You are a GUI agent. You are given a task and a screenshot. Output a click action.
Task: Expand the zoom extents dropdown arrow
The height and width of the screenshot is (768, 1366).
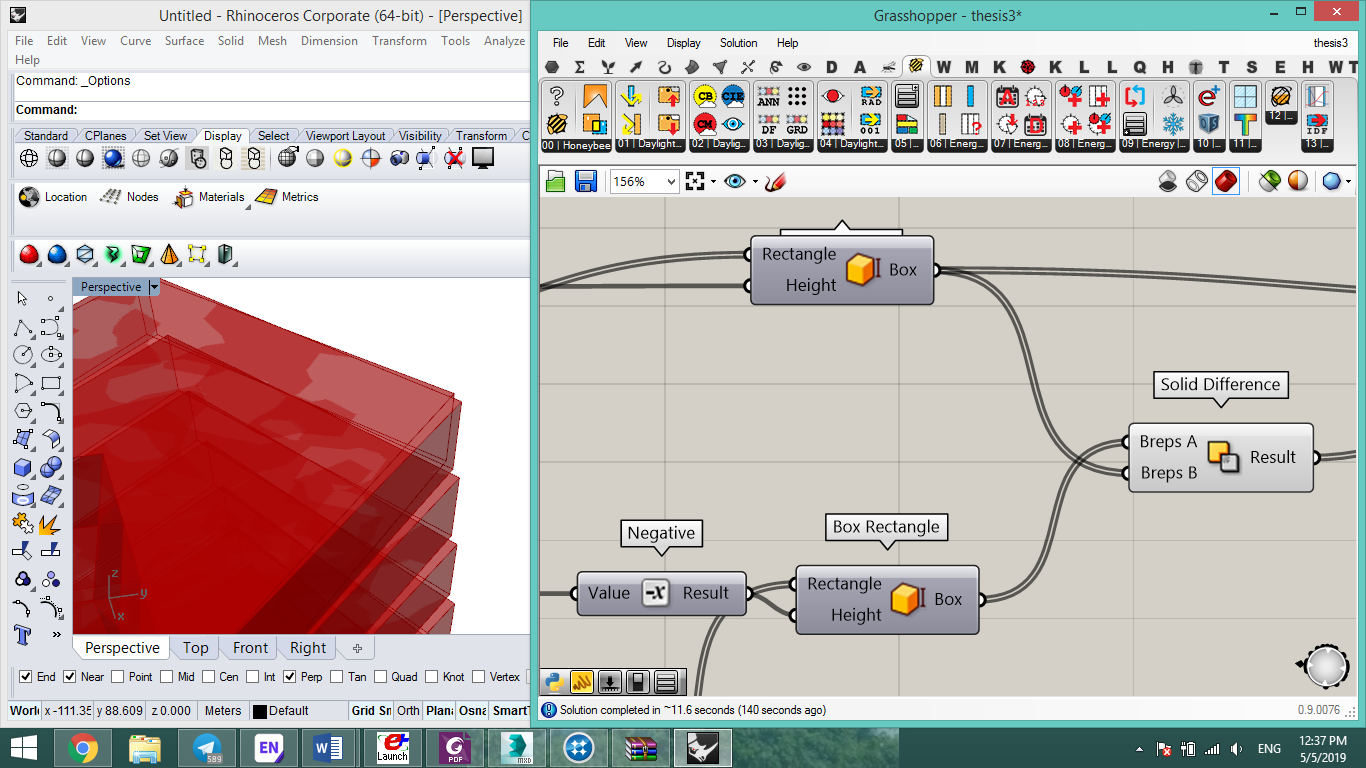click(x=713, y=181)
